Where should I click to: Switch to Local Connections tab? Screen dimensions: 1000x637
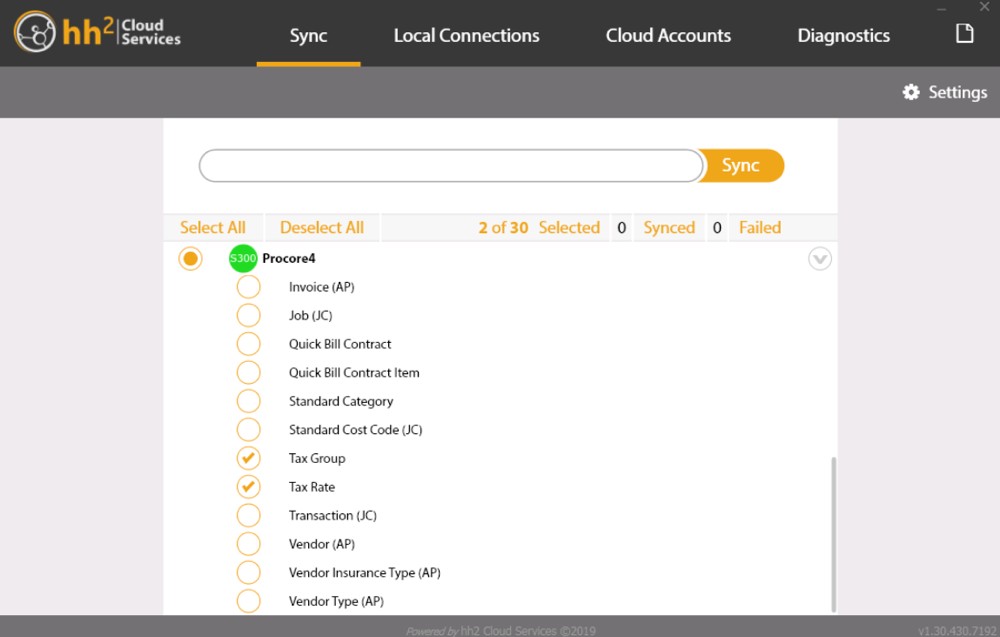pyautogui.click(x=466, y=35)
